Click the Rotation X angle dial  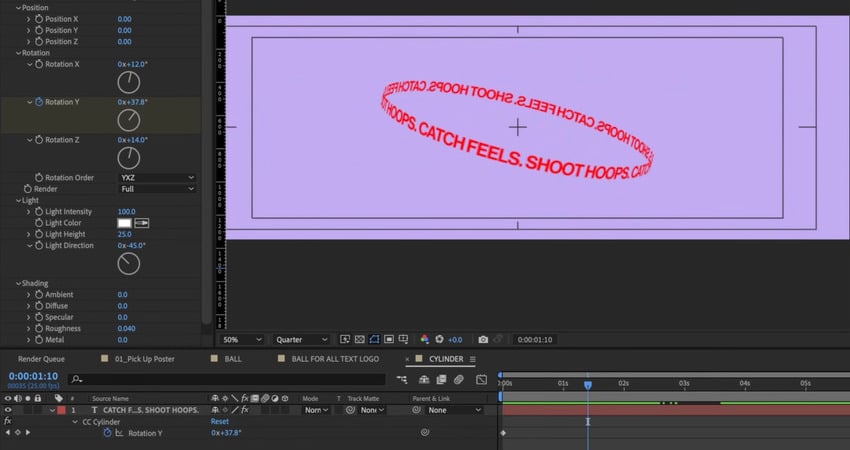point(129,82)
